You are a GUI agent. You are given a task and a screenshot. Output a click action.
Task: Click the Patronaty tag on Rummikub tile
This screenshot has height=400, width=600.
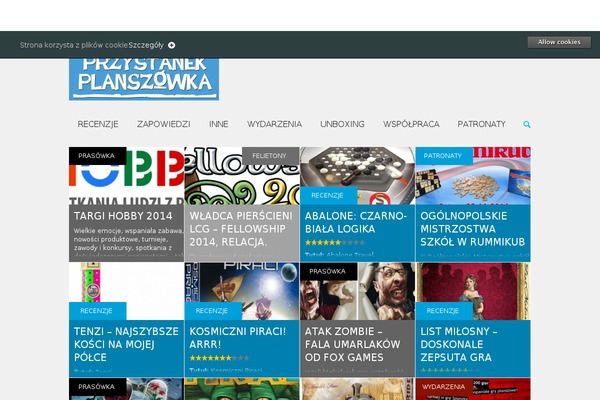444,156
